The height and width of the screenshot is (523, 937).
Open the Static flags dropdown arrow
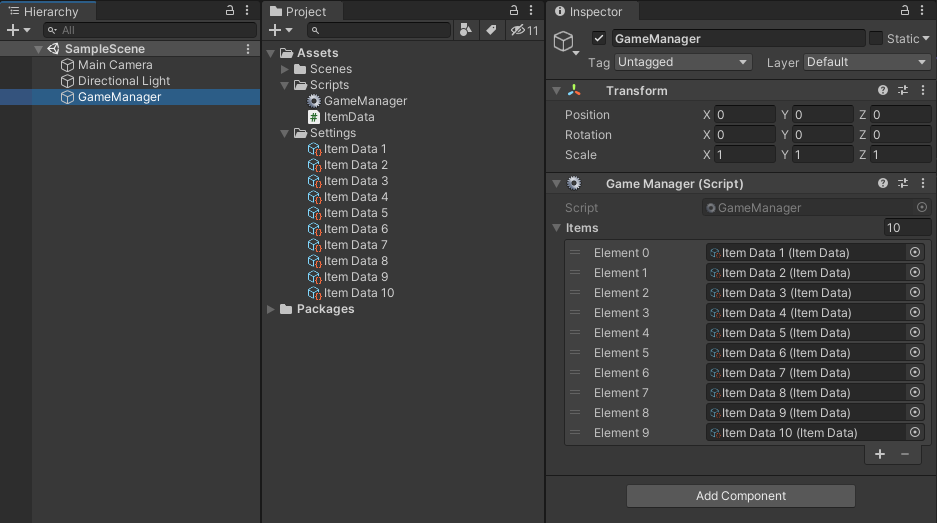[x=926, y=38]
